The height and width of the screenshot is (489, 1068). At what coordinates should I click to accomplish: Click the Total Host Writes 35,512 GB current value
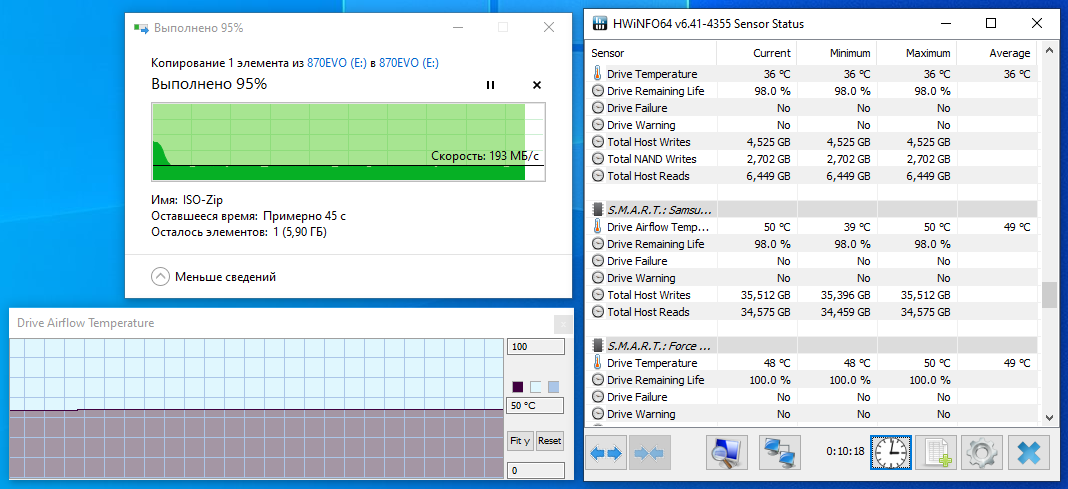pyautogui.click(x=766, y=295)
